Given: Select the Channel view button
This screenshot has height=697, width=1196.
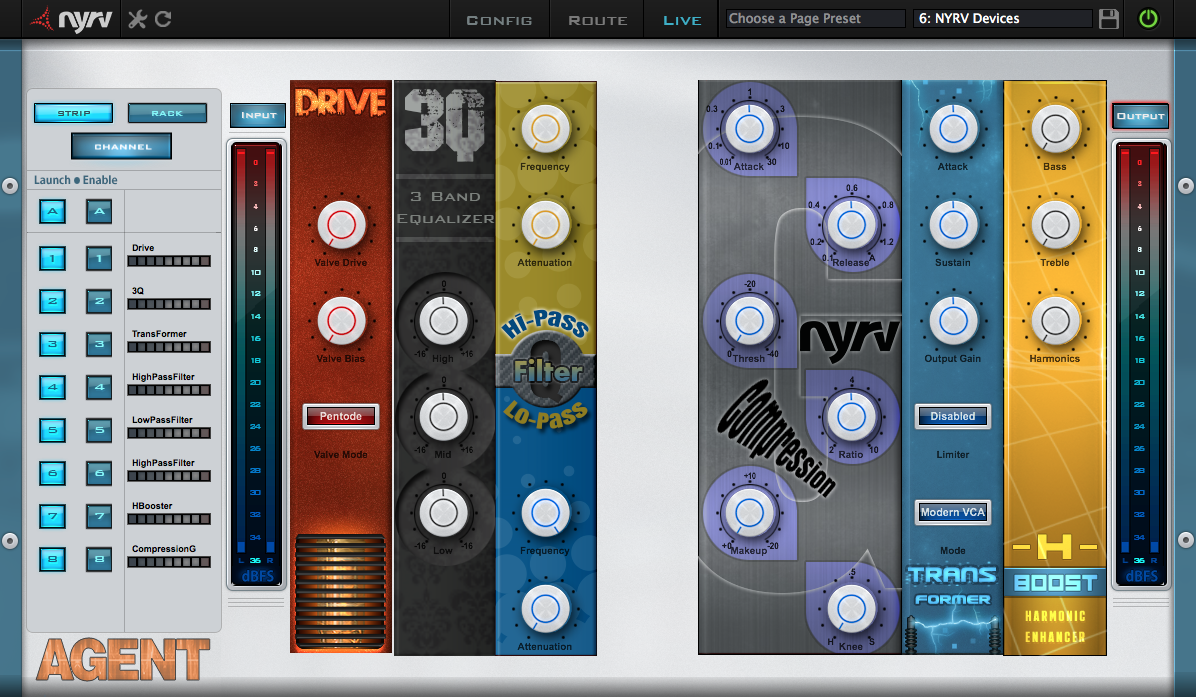Looking at the screenshot, I should (122, 146).
